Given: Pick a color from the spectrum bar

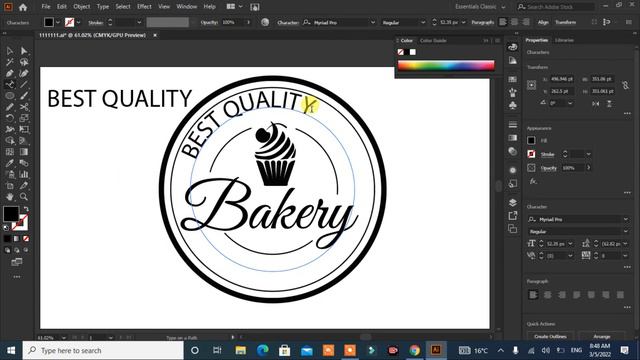Looking at the screenshot, I should pyautogui.click(x=446, y=65).
